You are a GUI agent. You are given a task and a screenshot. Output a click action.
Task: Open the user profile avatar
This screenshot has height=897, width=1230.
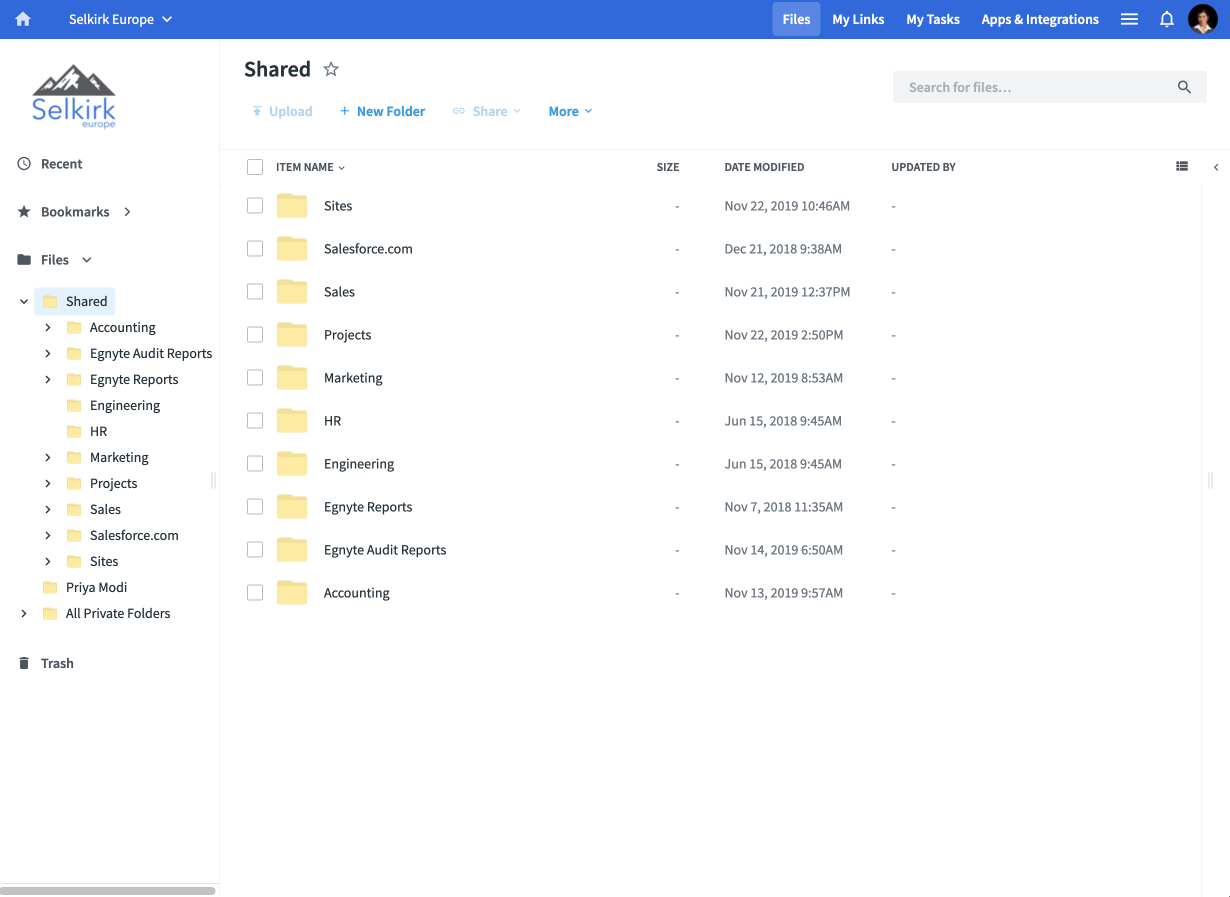pyautogui.click(x=1202, y=19)
